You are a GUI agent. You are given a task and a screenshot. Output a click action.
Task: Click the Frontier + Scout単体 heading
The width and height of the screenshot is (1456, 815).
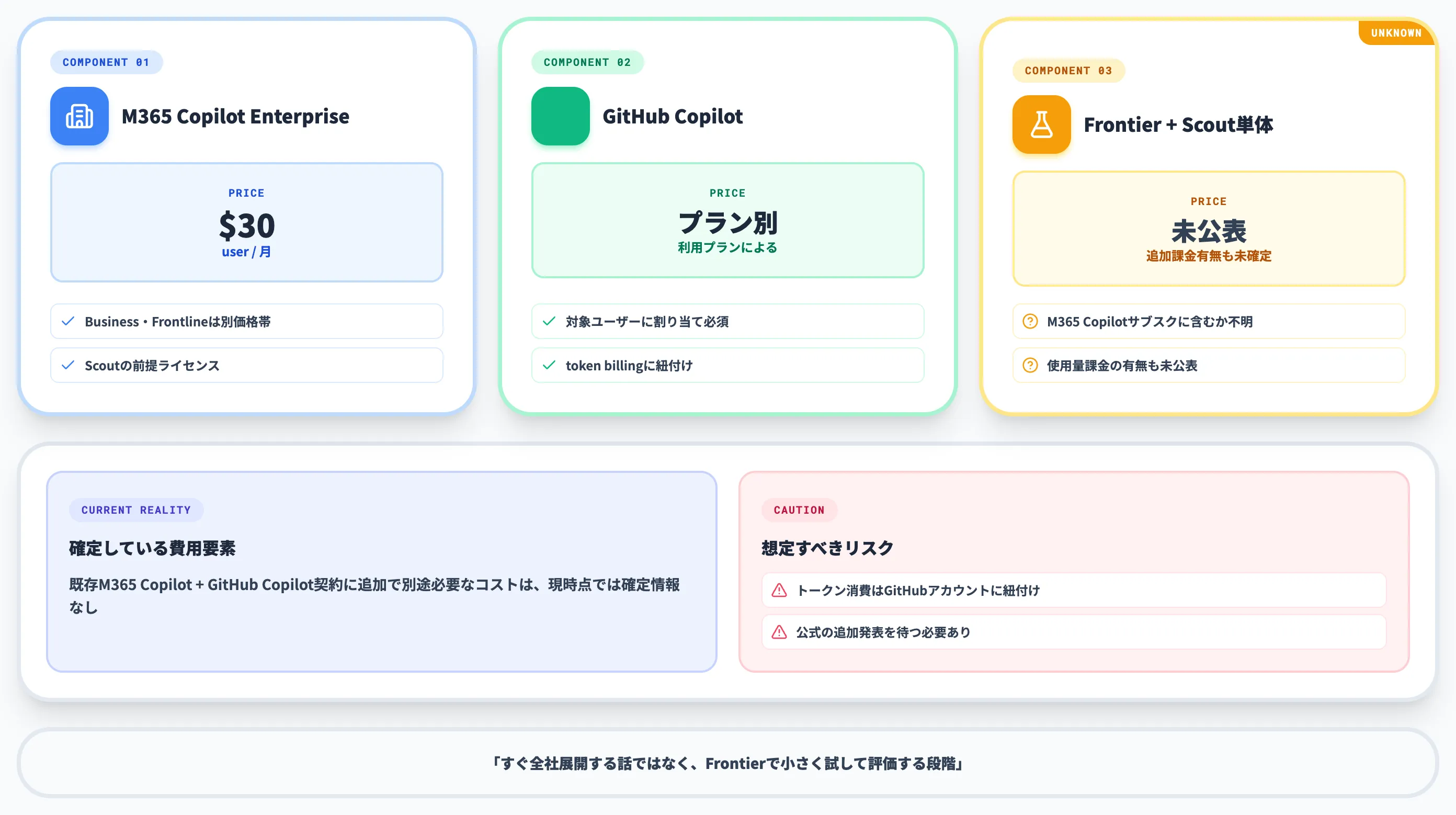coord(1178,124)
